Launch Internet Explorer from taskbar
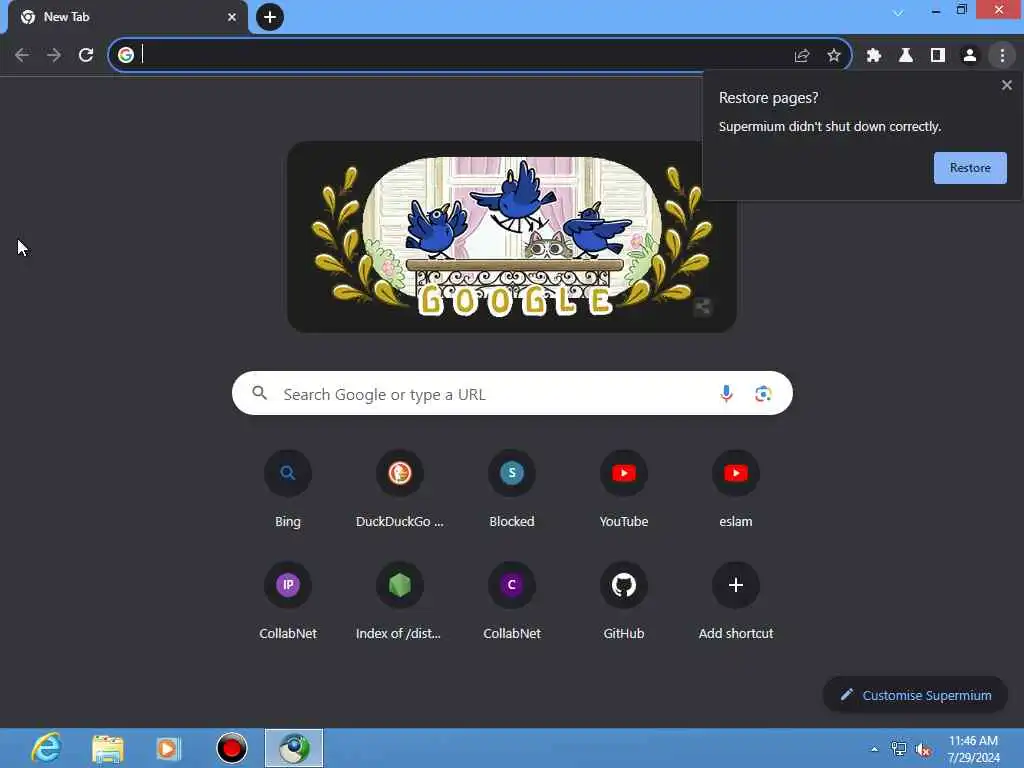 click(x=46, y=748)
